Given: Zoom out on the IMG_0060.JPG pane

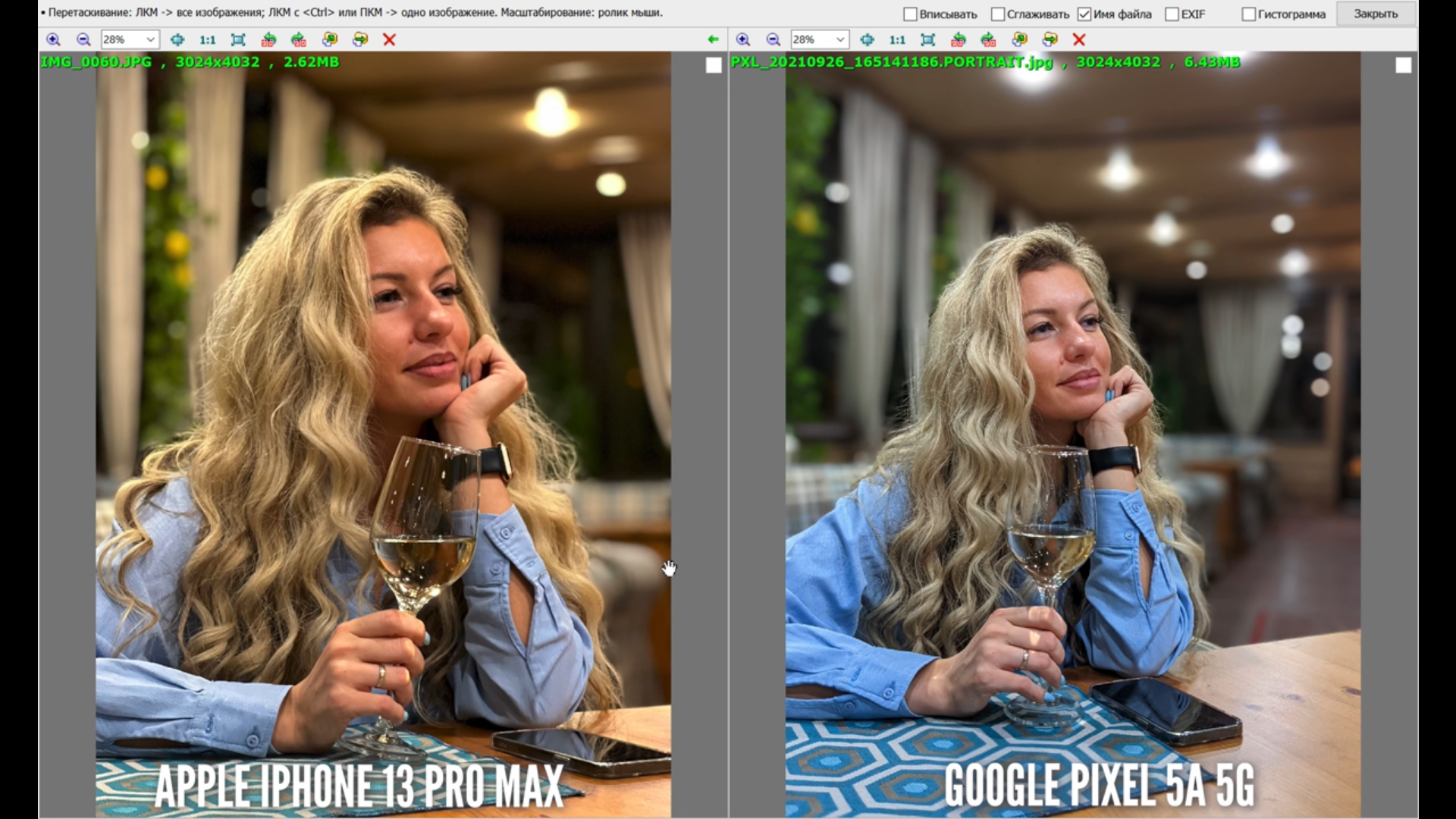Looking at the screenshot, I should point(83,39).
